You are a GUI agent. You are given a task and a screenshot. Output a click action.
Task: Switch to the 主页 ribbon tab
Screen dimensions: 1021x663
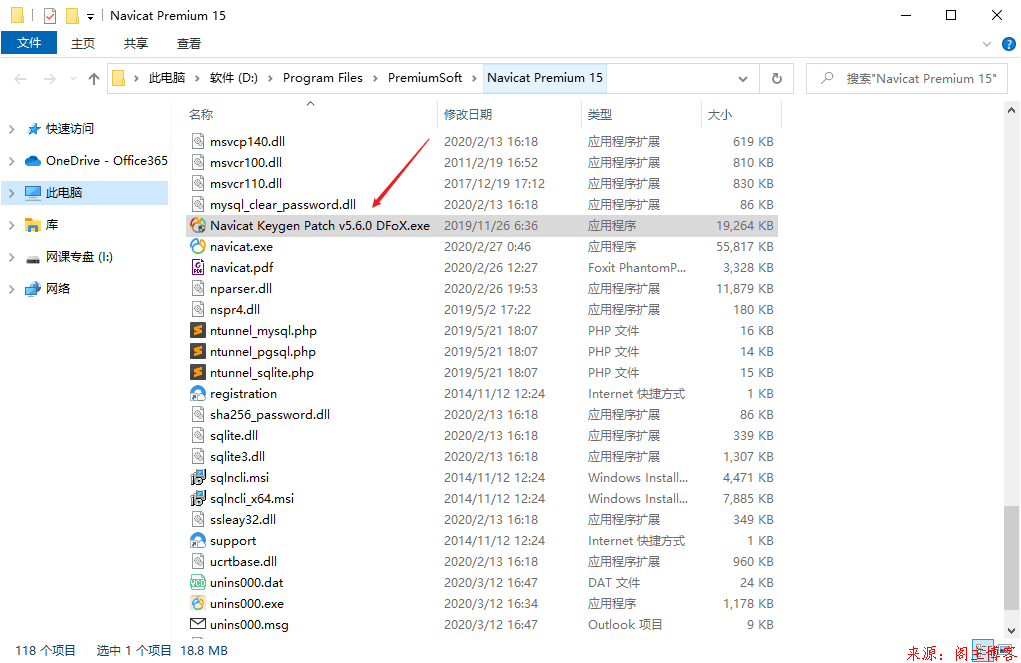[x=83, y=44]
